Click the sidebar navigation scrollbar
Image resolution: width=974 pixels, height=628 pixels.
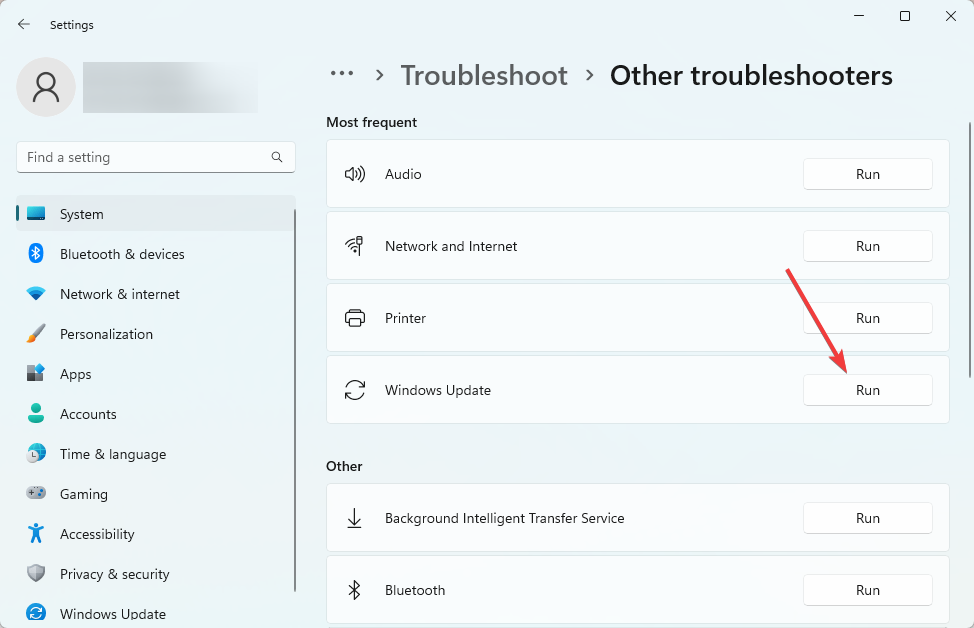point(295,401)
